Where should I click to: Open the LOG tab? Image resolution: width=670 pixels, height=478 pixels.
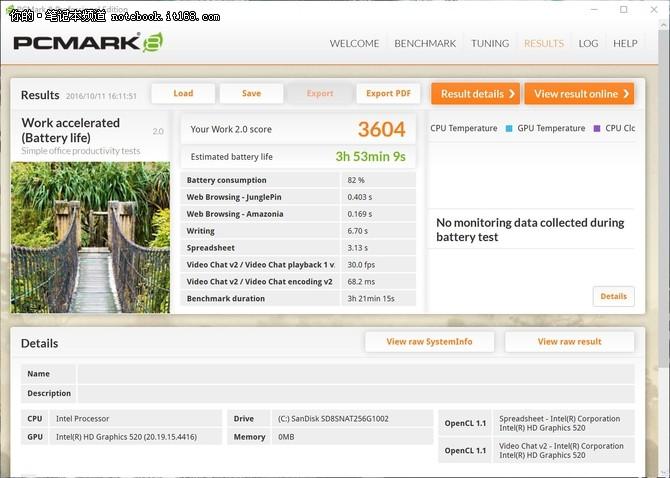point(588,44)
